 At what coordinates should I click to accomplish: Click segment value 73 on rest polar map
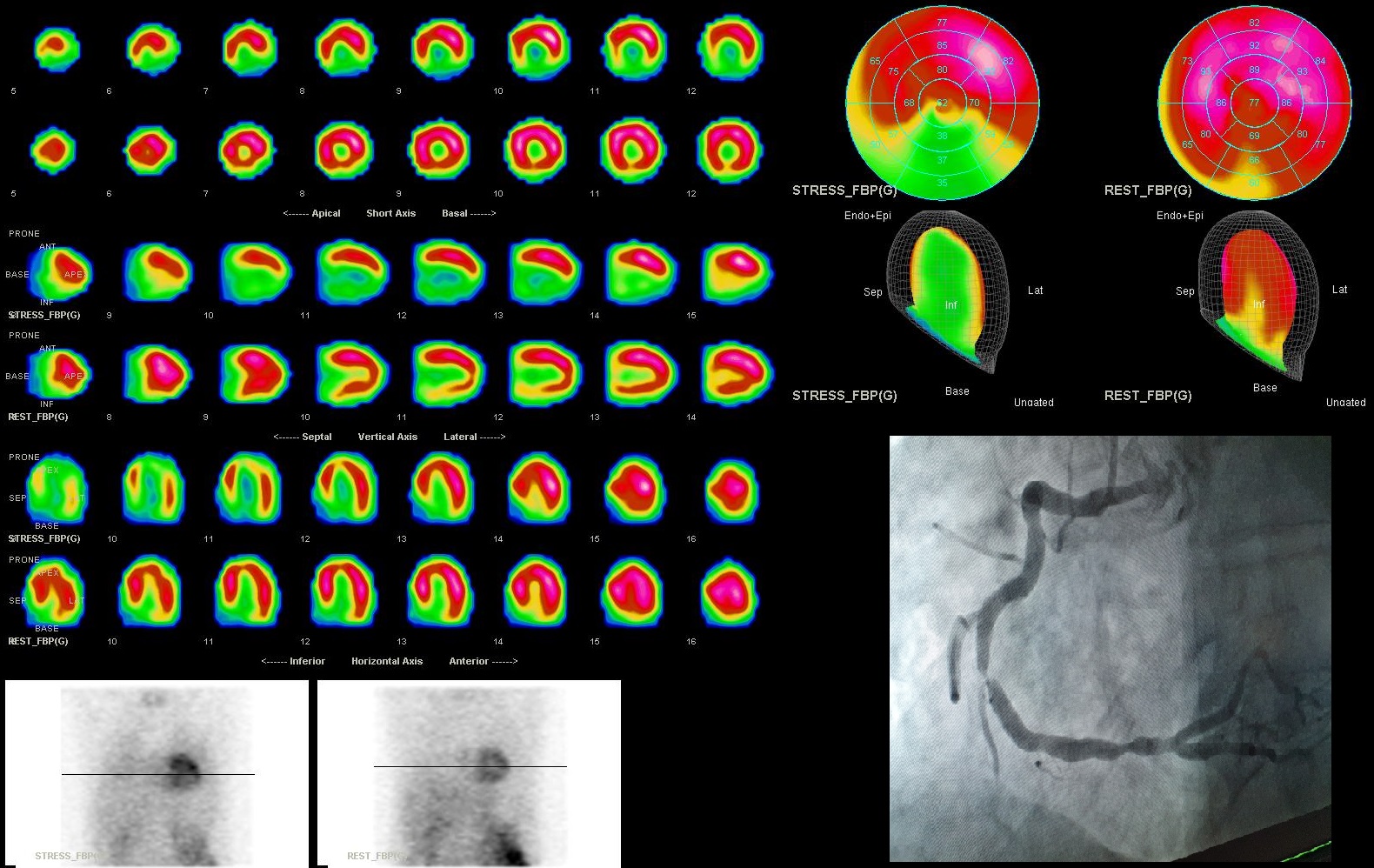pos(1187,61)
